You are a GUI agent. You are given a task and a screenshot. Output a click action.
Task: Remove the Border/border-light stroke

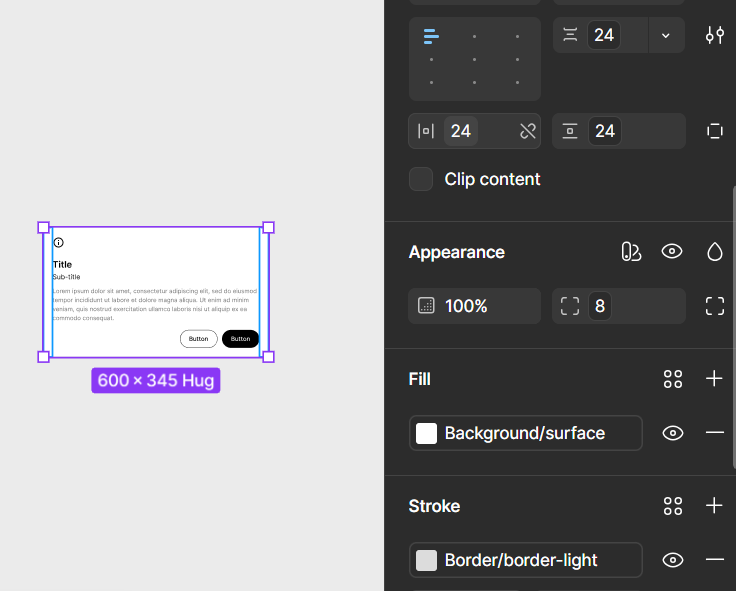(714, 560)
